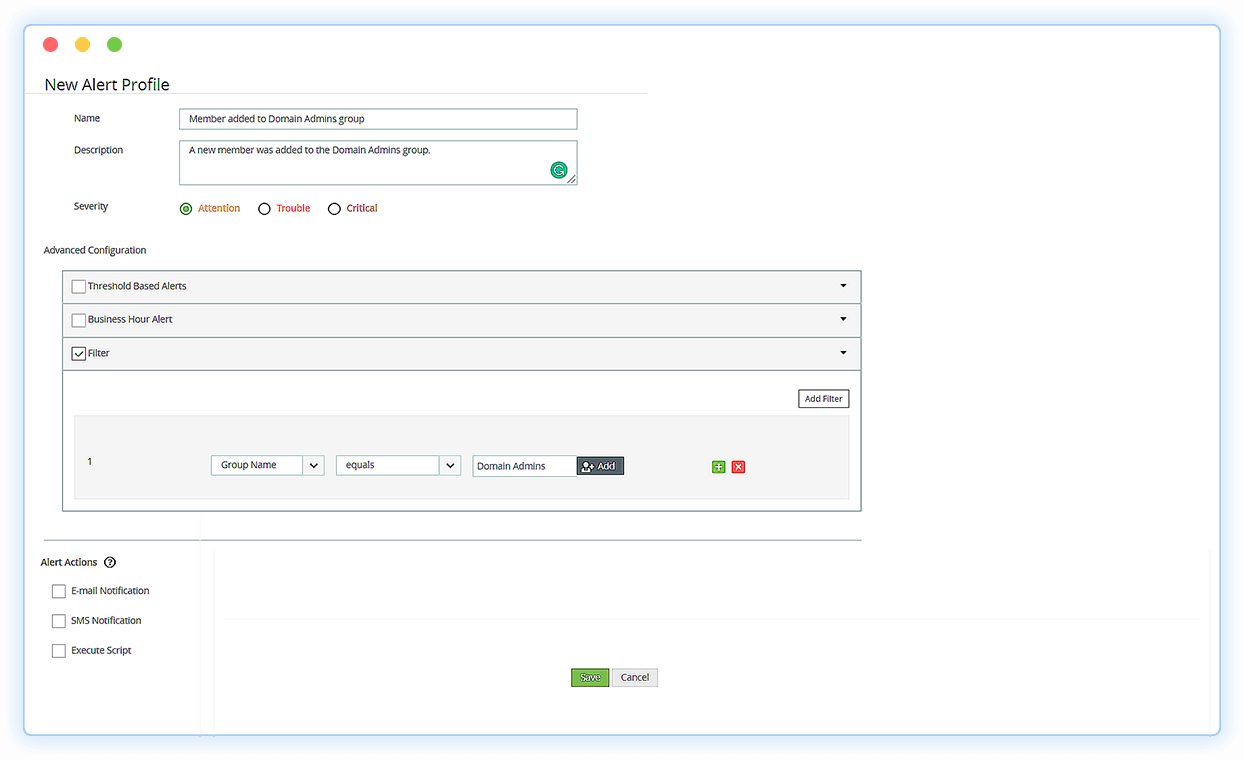Collapse the Filter section with its chevron

tap(842, 353)
